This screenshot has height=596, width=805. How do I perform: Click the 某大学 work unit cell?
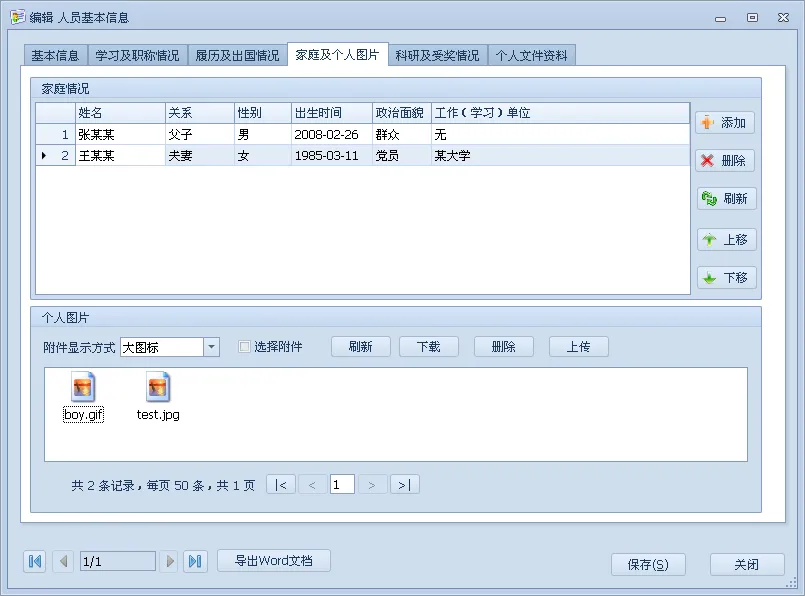(560, 156)
